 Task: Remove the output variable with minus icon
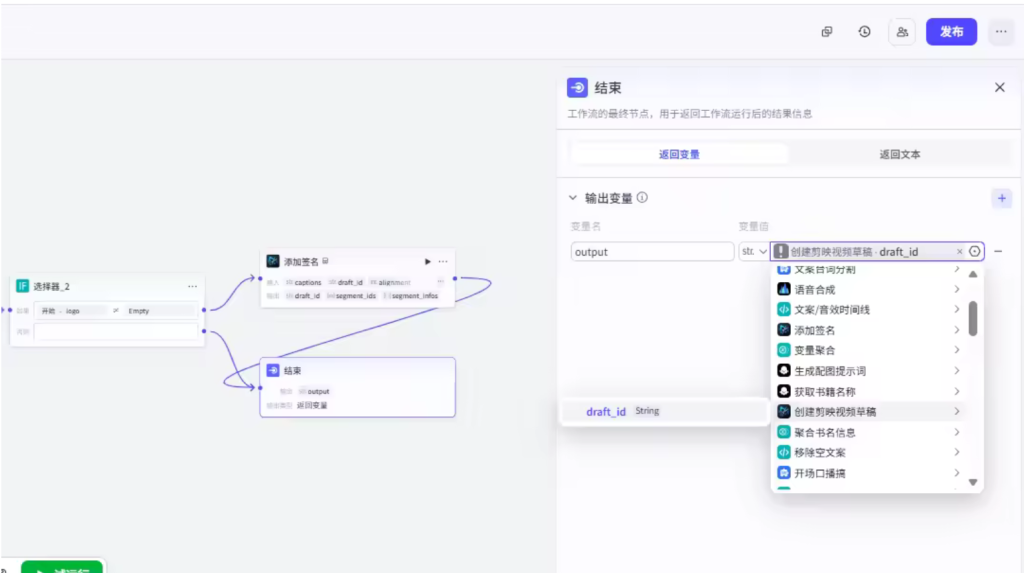coord(998,251)
